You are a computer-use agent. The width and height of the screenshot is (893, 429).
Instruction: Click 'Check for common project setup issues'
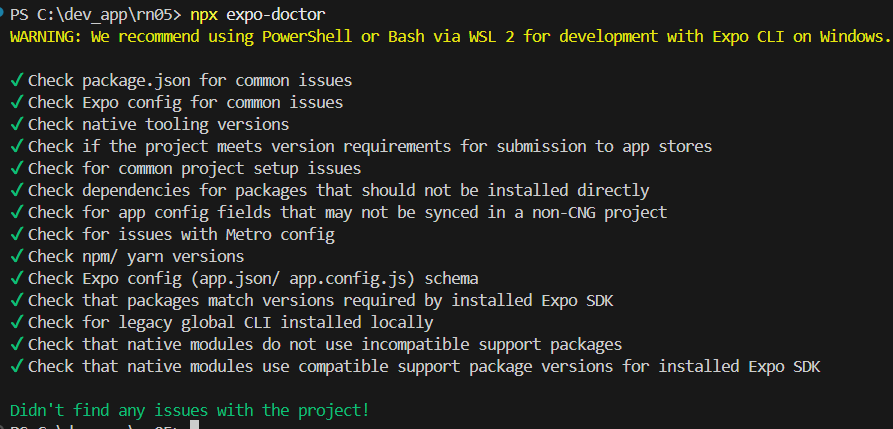point(194,169)
